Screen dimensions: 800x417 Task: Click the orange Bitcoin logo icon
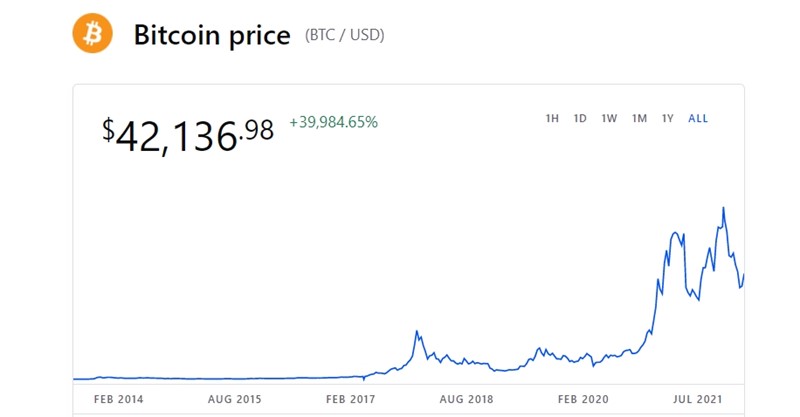pyautogui.click(x=93, y=34)
